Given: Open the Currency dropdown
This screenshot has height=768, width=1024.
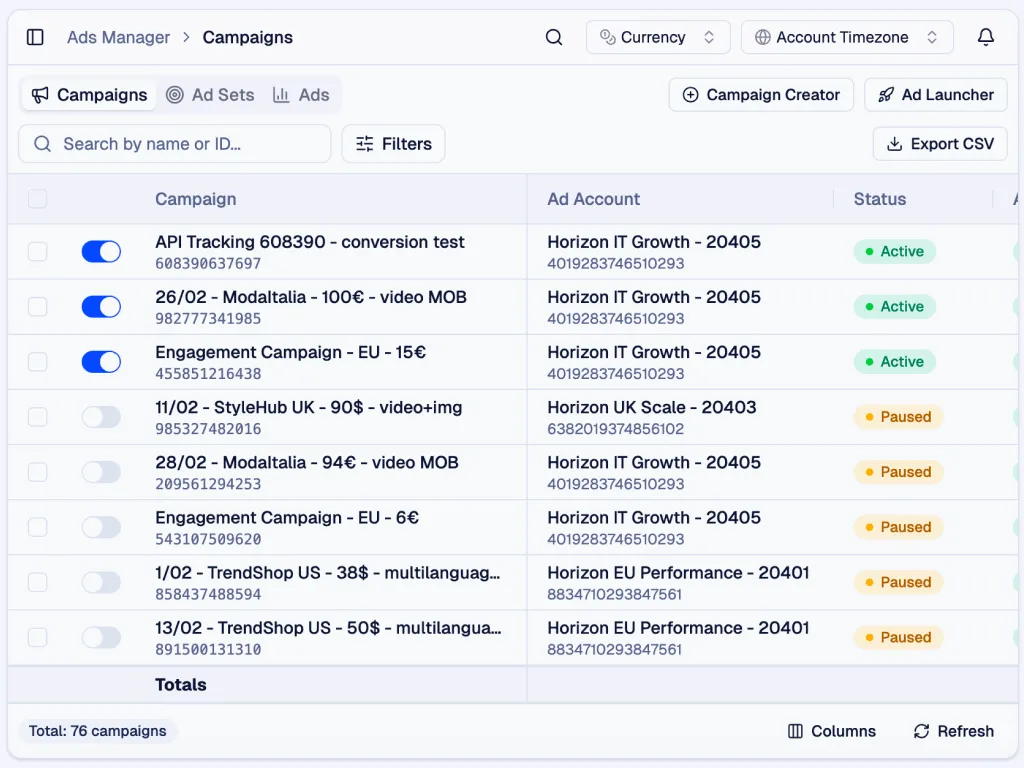Looking at the screenshot, I should tap(658, 37).
